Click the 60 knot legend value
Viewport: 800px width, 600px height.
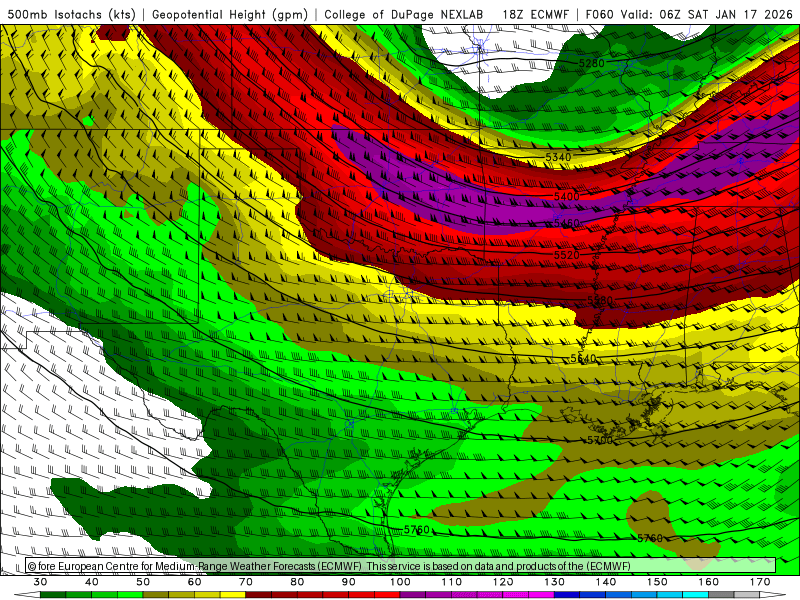click(194, 582)
